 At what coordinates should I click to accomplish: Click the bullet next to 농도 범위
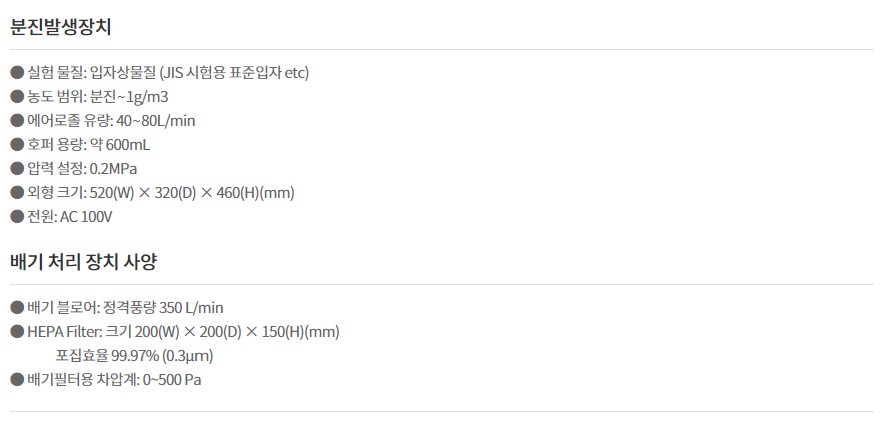point(16,96)
